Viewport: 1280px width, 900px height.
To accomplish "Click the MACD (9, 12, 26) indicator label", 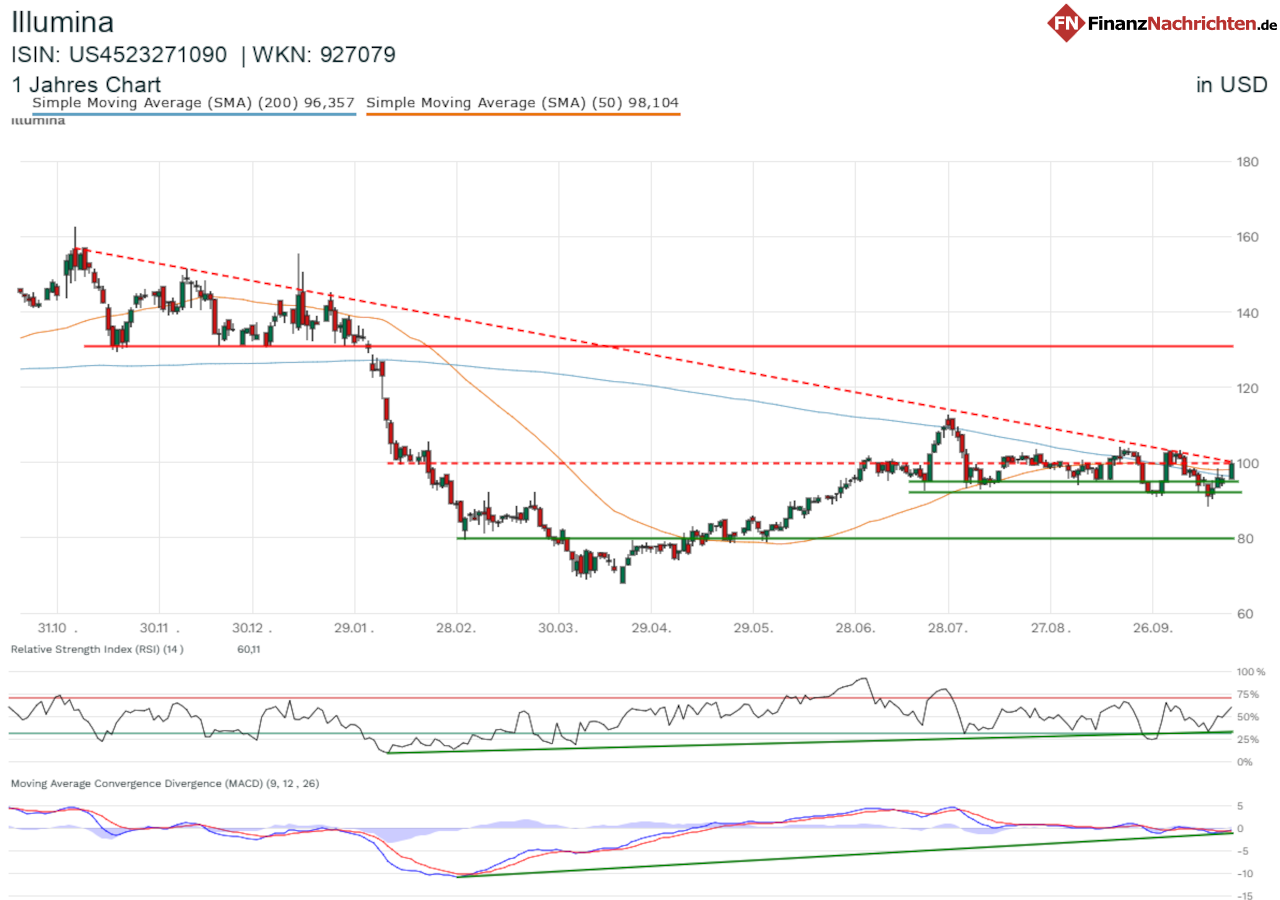I will (x=164, y=783).
